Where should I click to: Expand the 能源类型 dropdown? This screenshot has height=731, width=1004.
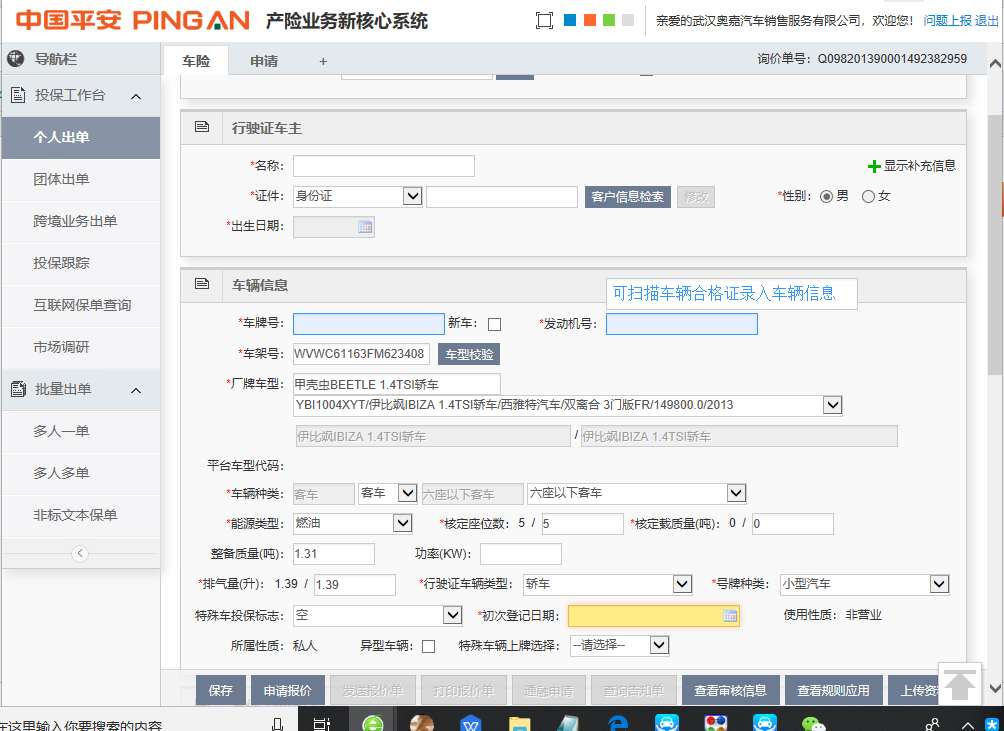402,523
